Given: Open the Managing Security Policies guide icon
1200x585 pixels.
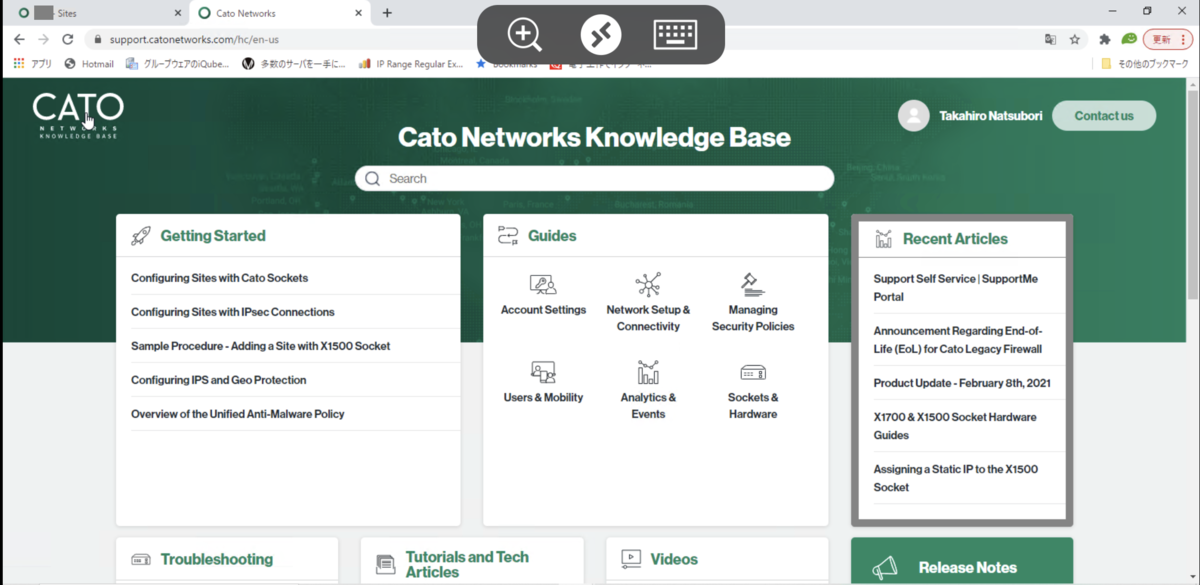Looking at the screenshot, I should tap(753, 285).
